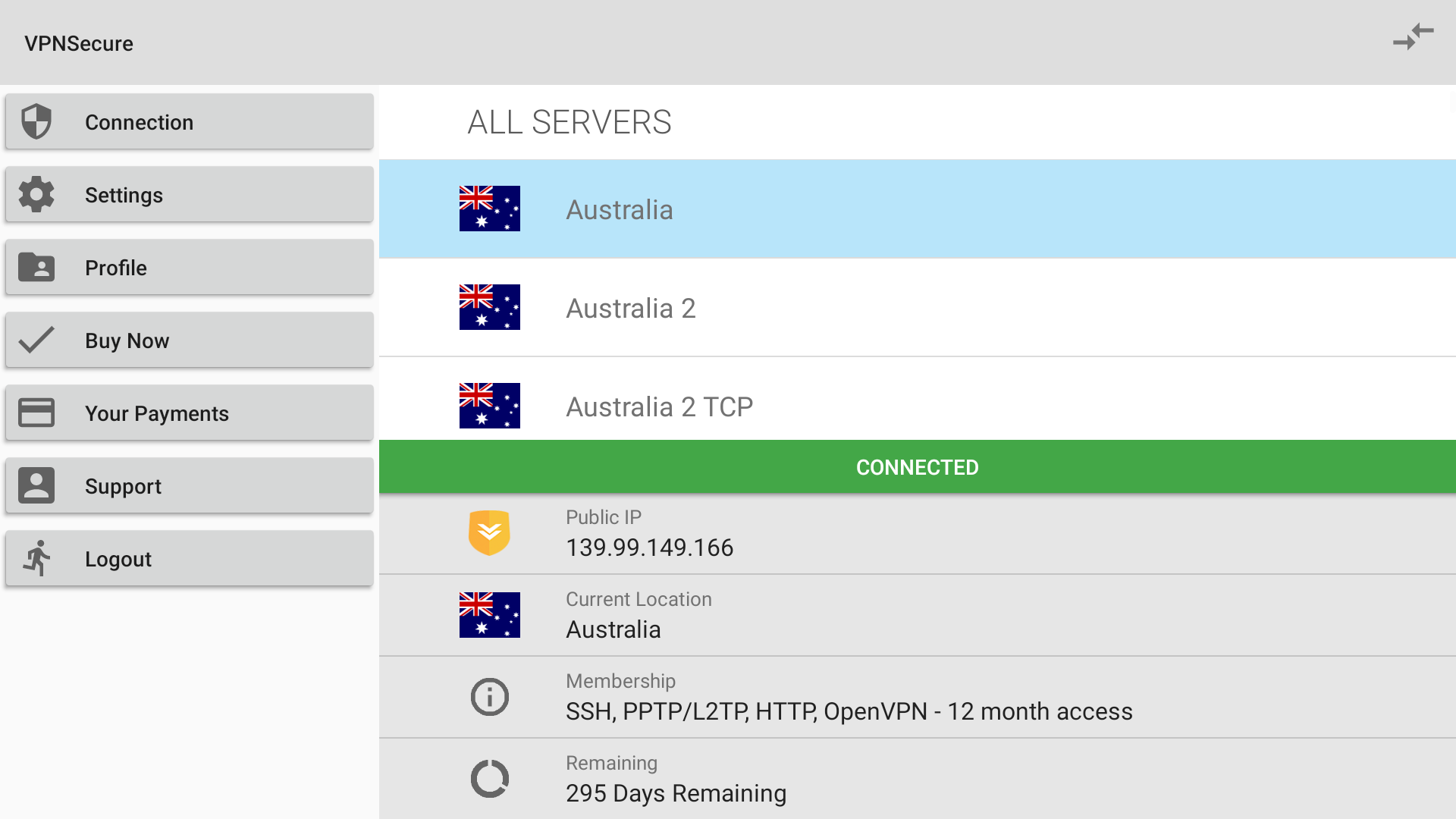Screen dimensions: 1456x819
Task: Open the Settings menu item
Action: tap(190, 194)
